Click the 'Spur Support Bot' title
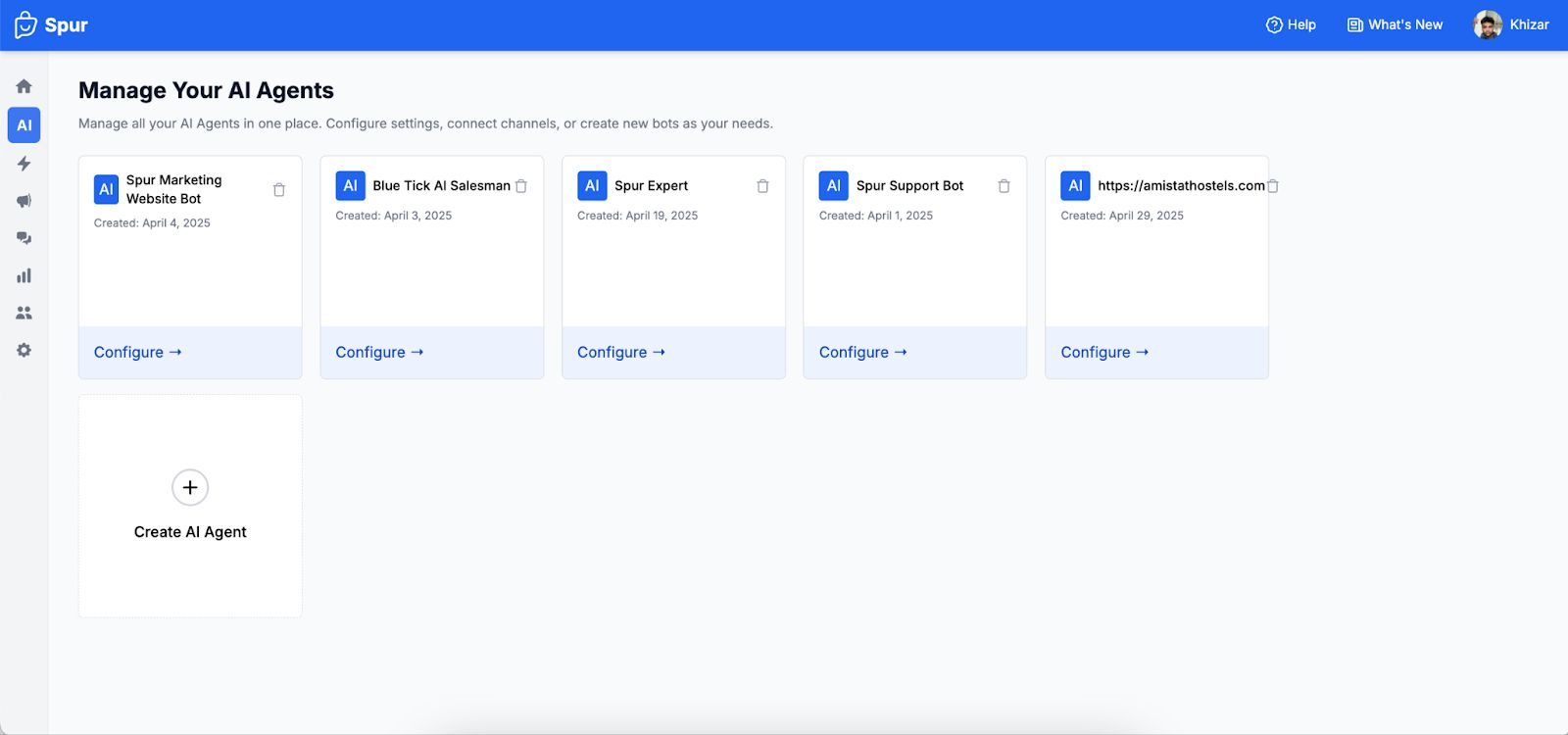The height and width of the screenshot is (735, 1568). tap(910, 186)
